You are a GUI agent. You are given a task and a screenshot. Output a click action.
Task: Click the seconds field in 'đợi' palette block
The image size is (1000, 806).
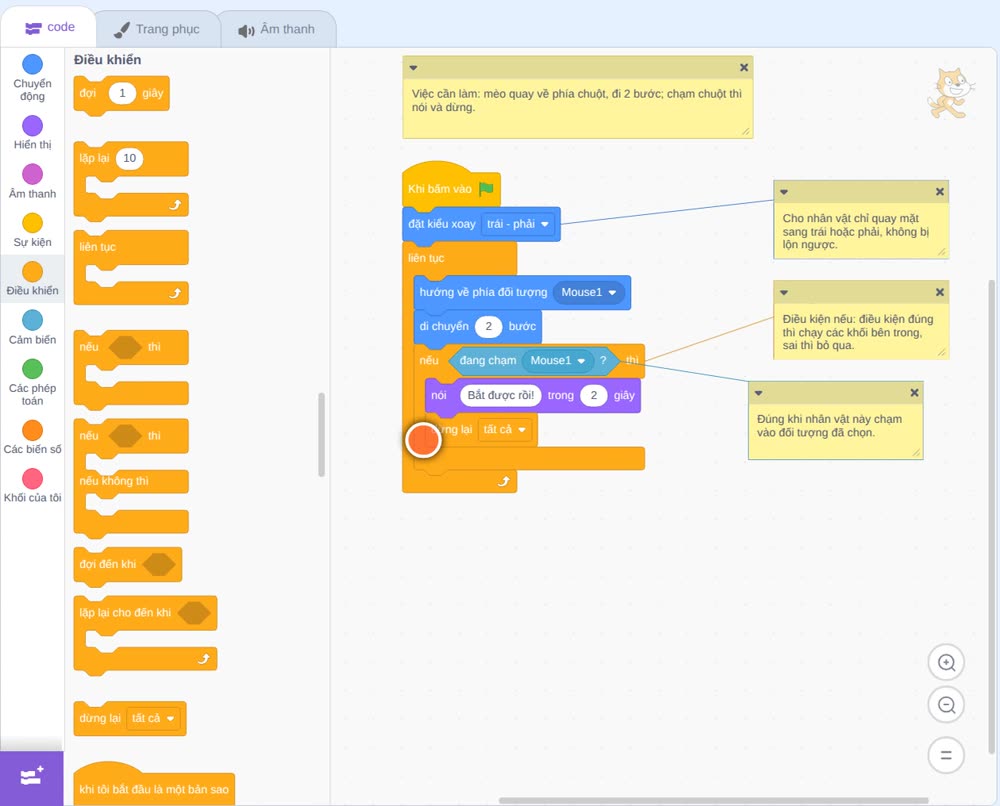click(122, 93)
